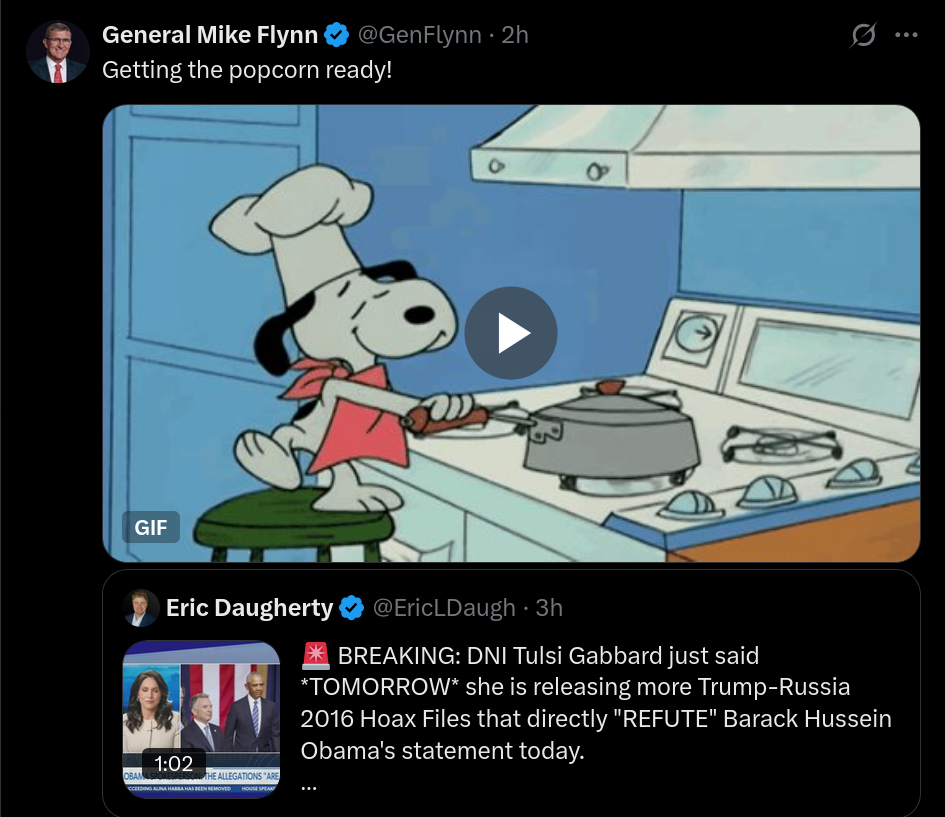
Task: Open Eric Daugherty's small avatar
Action: tap(140, 608)
